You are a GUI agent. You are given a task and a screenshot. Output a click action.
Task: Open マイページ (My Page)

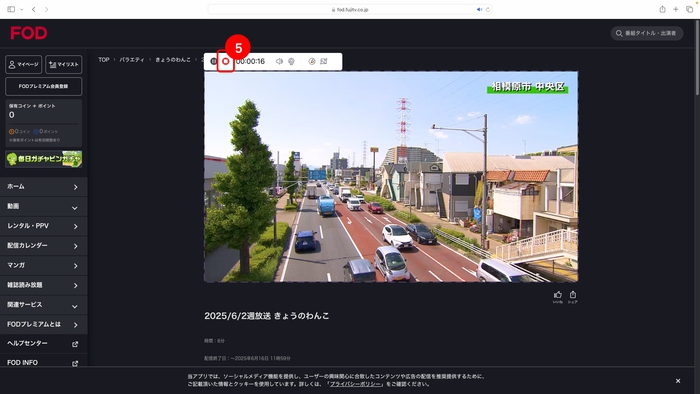pos(24,64)
